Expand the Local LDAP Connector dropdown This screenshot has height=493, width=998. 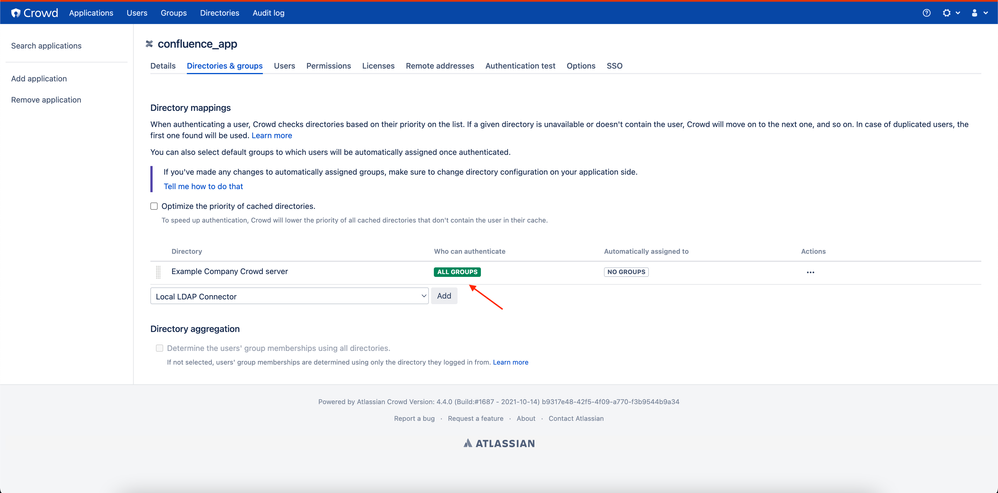point(290,296)
